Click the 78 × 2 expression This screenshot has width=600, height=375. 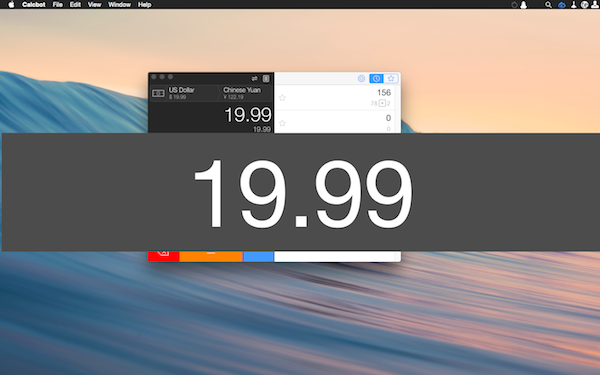coord(380,103)
